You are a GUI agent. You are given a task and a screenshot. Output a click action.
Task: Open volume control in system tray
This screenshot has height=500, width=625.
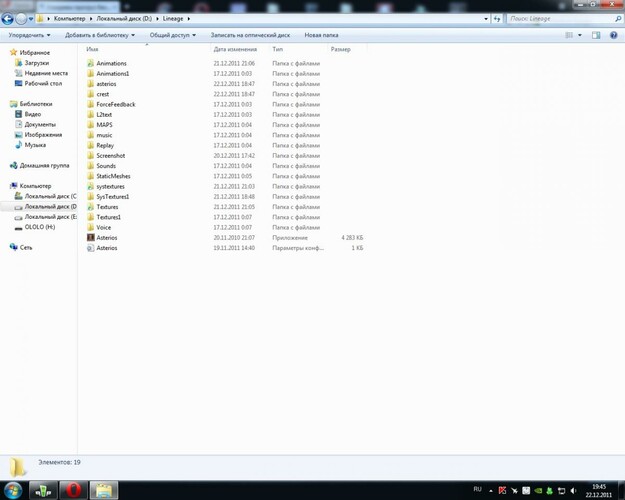pos(574,490)
